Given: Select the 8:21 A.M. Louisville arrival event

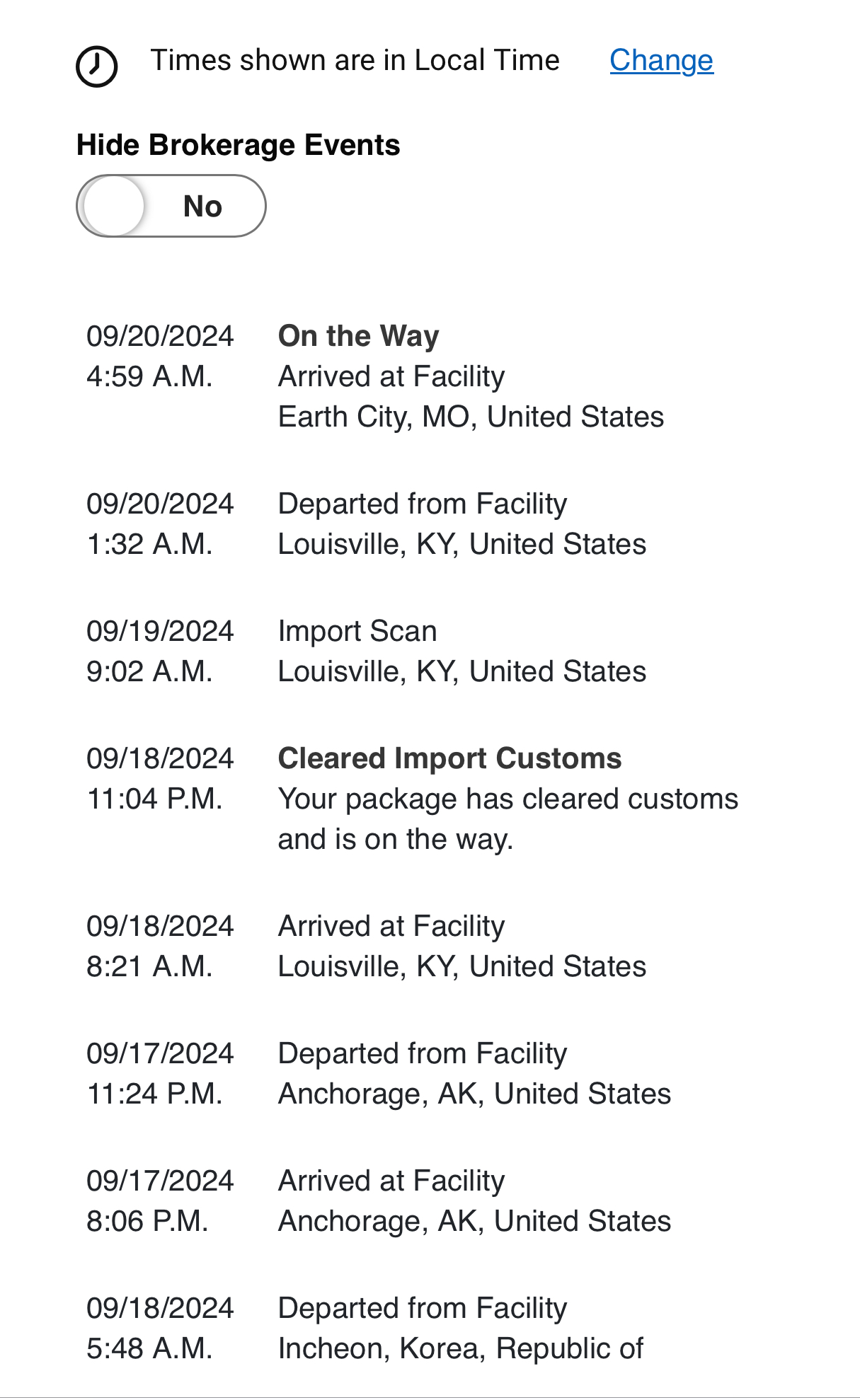Looking at the screenshot, I should tap(391, 927).
